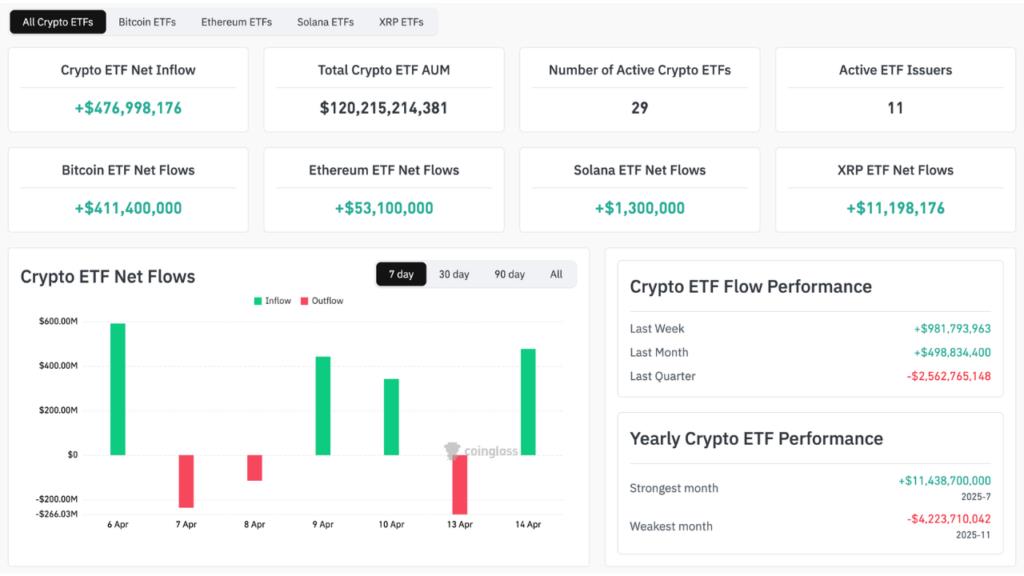Select the All Crypto ETFs tab
The image size is (1024, 576).
click(57, 21)
